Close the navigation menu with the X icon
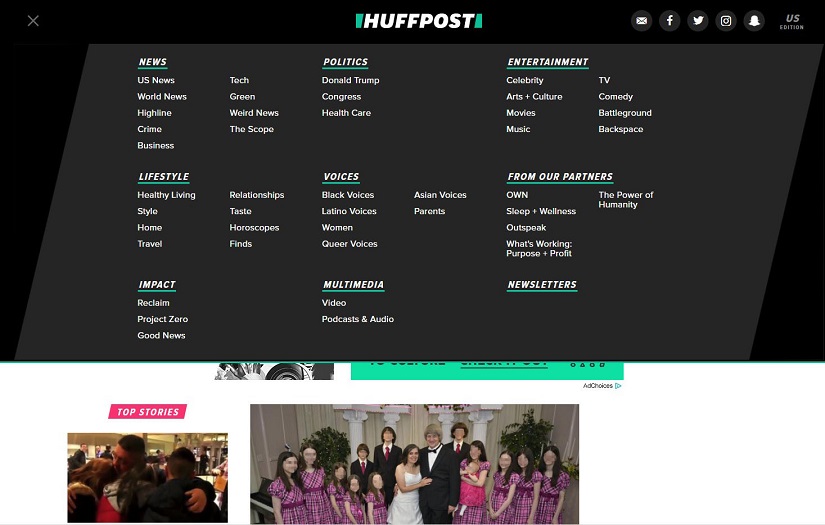 coord(33,21)
